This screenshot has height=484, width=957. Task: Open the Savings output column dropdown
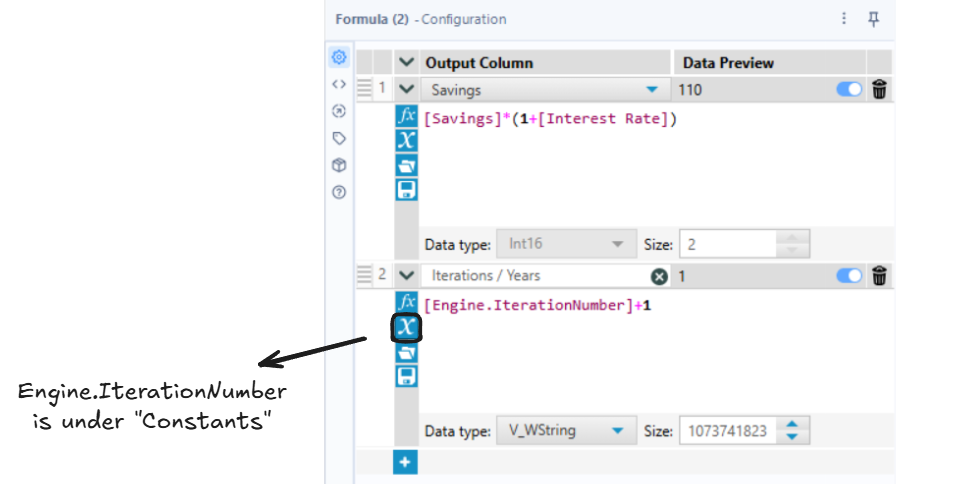(x=652, y=90)
